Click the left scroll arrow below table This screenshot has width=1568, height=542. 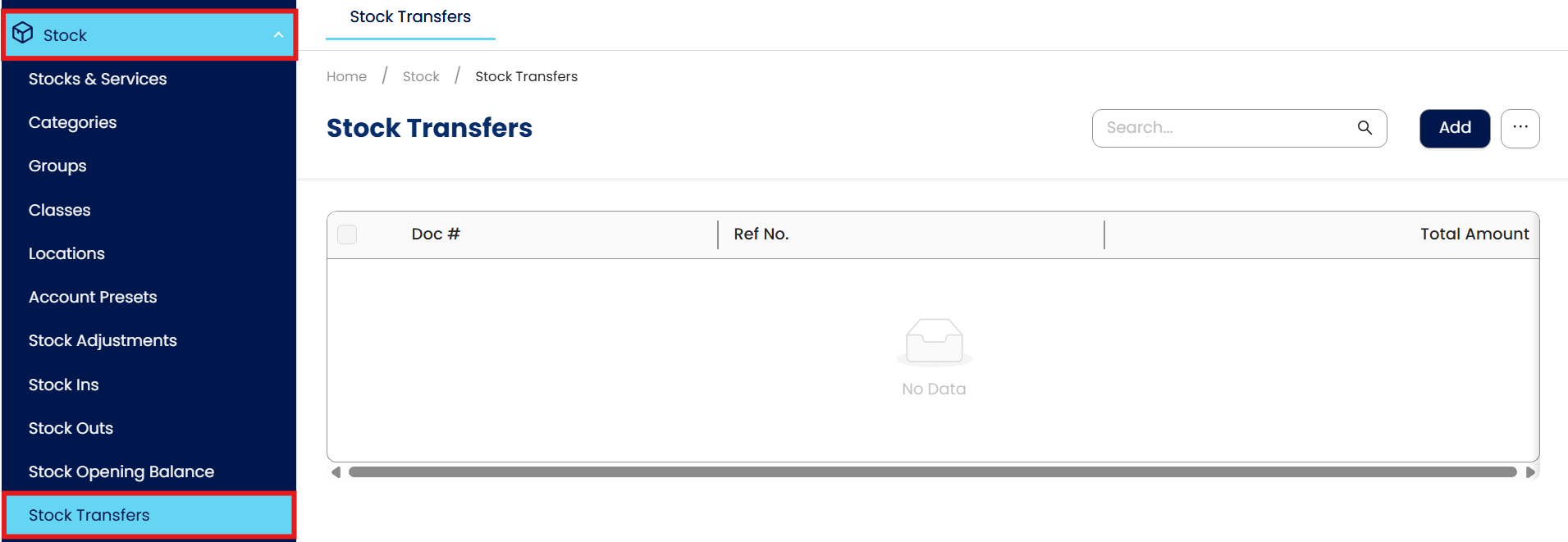[336, 472]
